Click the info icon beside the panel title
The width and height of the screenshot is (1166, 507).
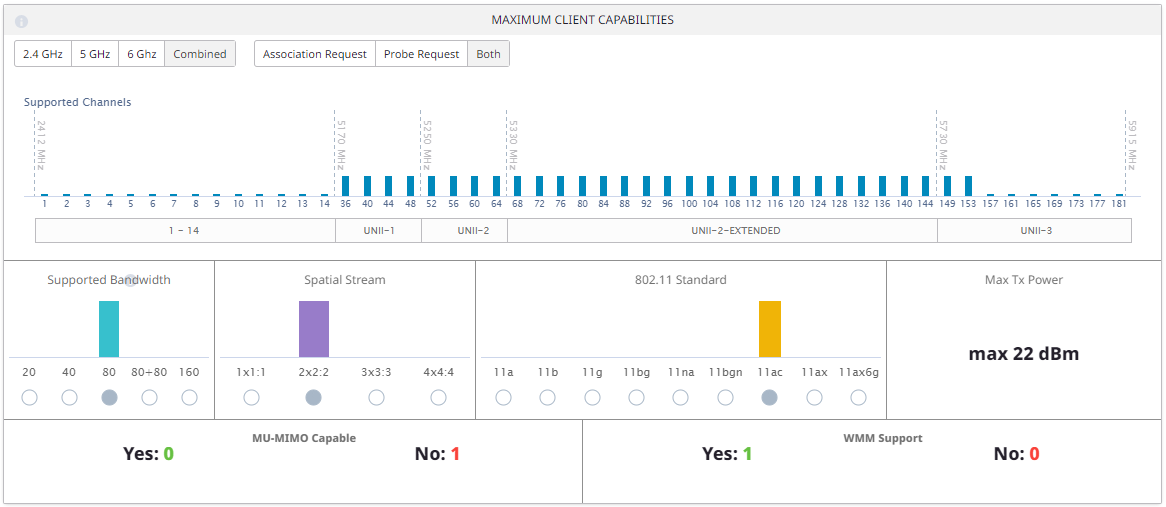(22, 21)
